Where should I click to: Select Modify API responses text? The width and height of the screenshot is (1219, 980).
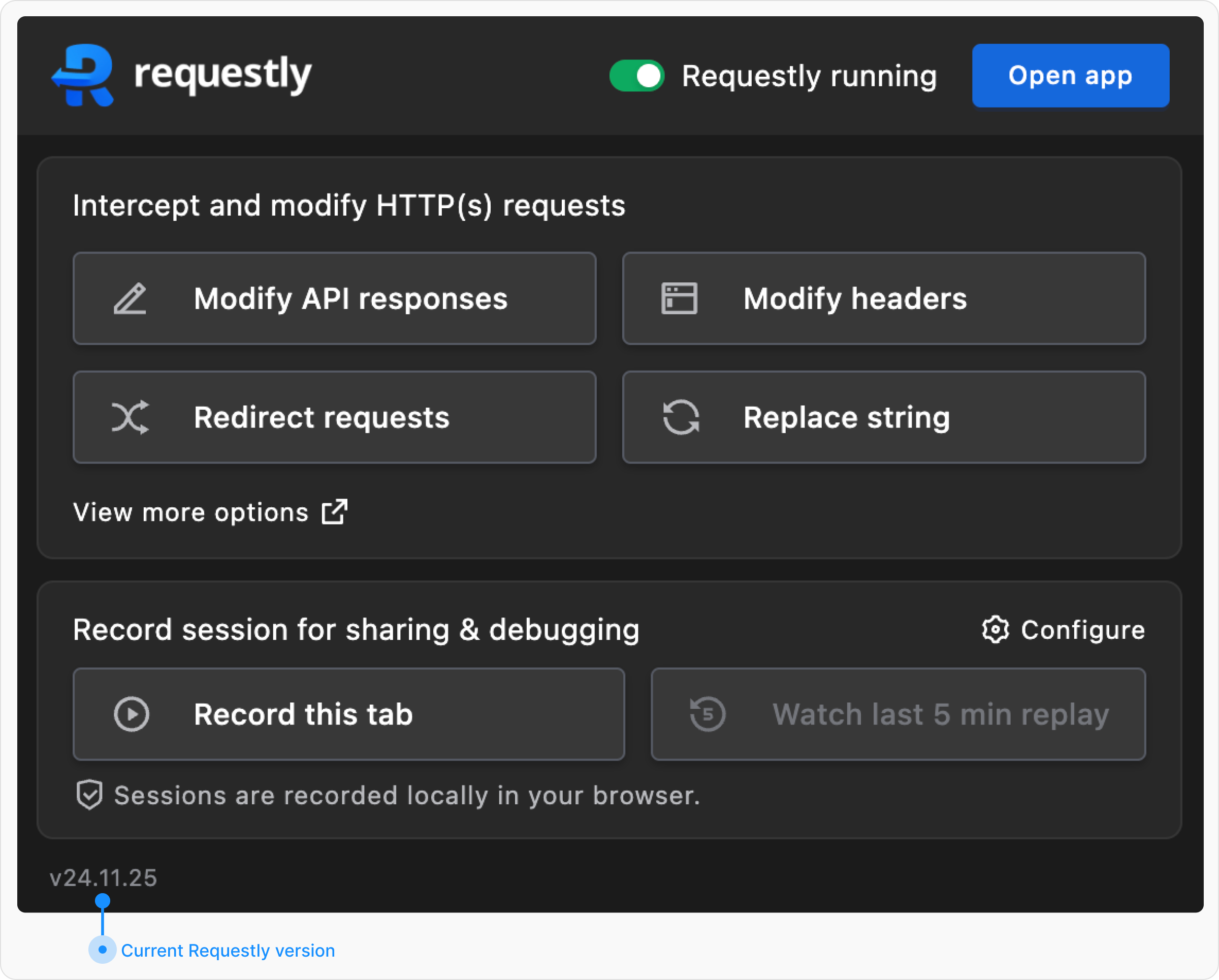(350, 299)
